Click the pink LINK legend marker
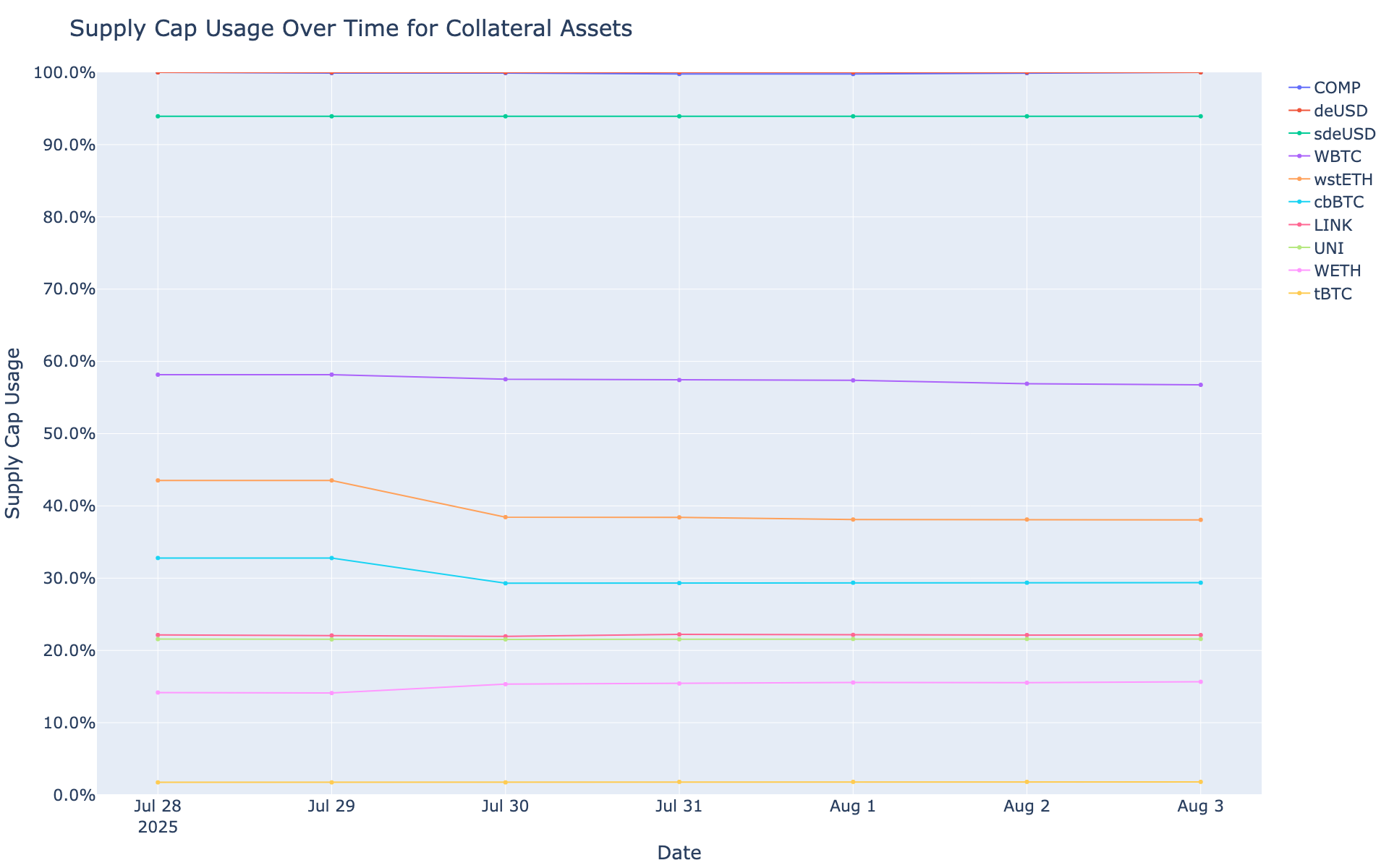 [x=1299, y=225]
